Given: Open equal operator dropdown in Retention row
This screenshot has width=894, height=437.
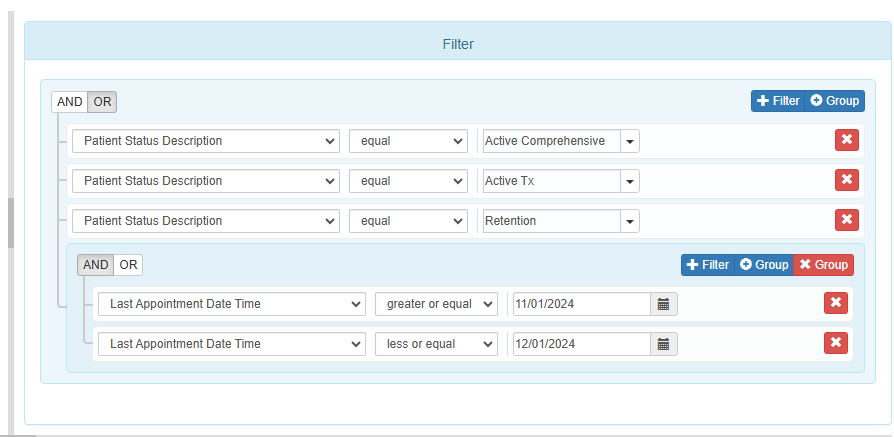Looking at the screenshot, I should 408,221.
